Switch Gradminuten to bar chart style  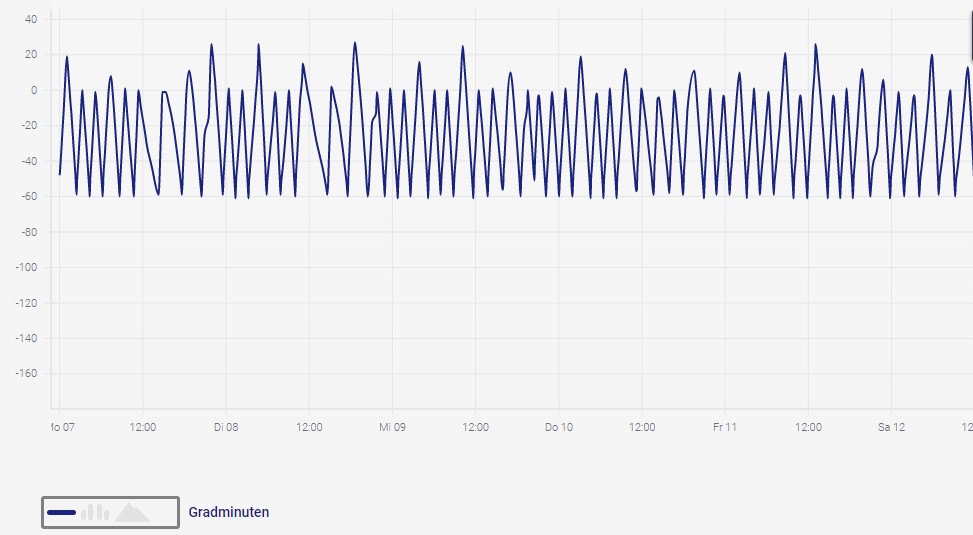point(95,512)
